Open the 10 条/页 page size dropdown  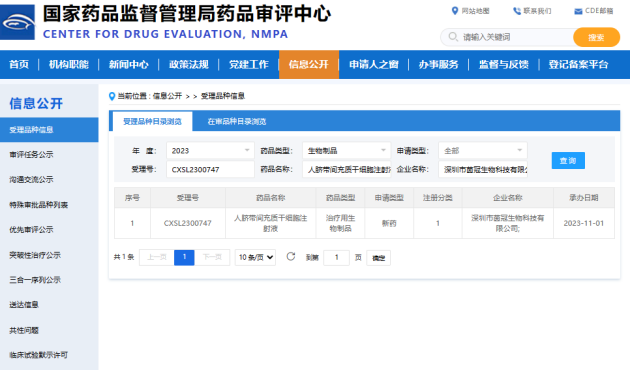[256, 257]
